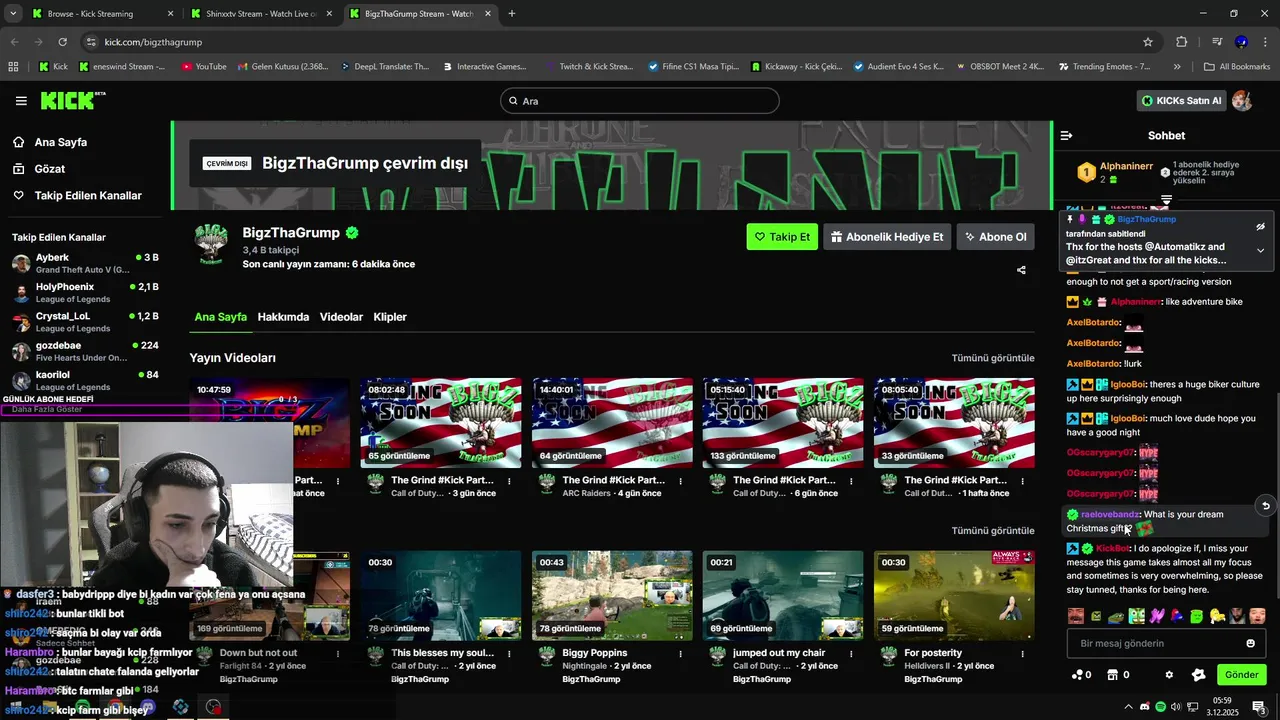Select the first quick emote face
The height and width of the screenshot is (720, 1280).
pos(1076,616)
